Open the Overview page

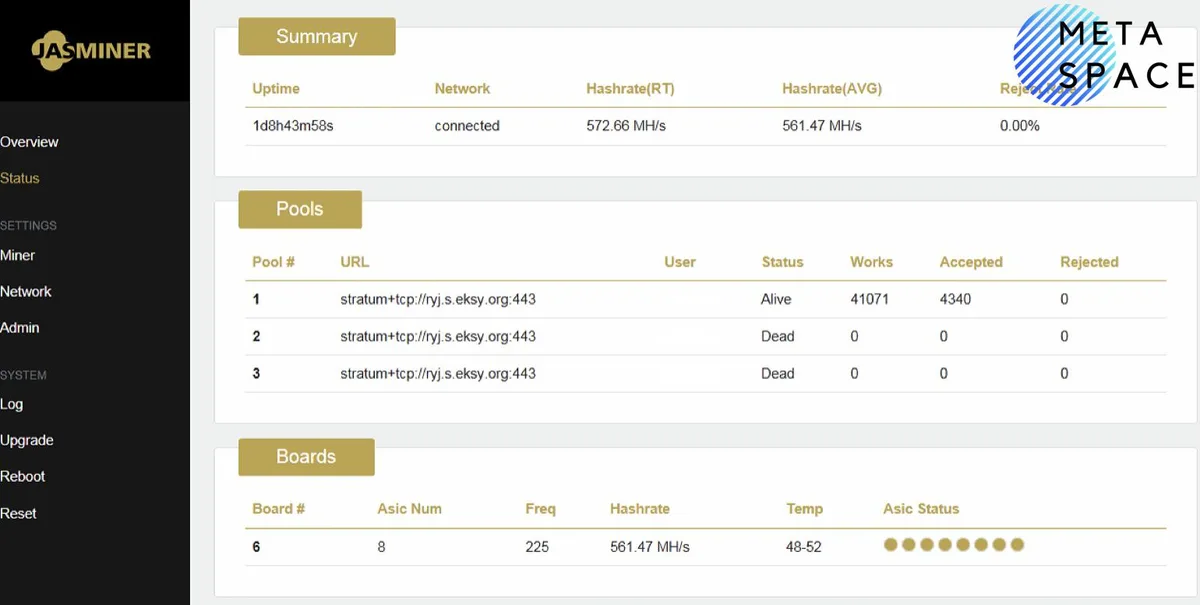29,142
